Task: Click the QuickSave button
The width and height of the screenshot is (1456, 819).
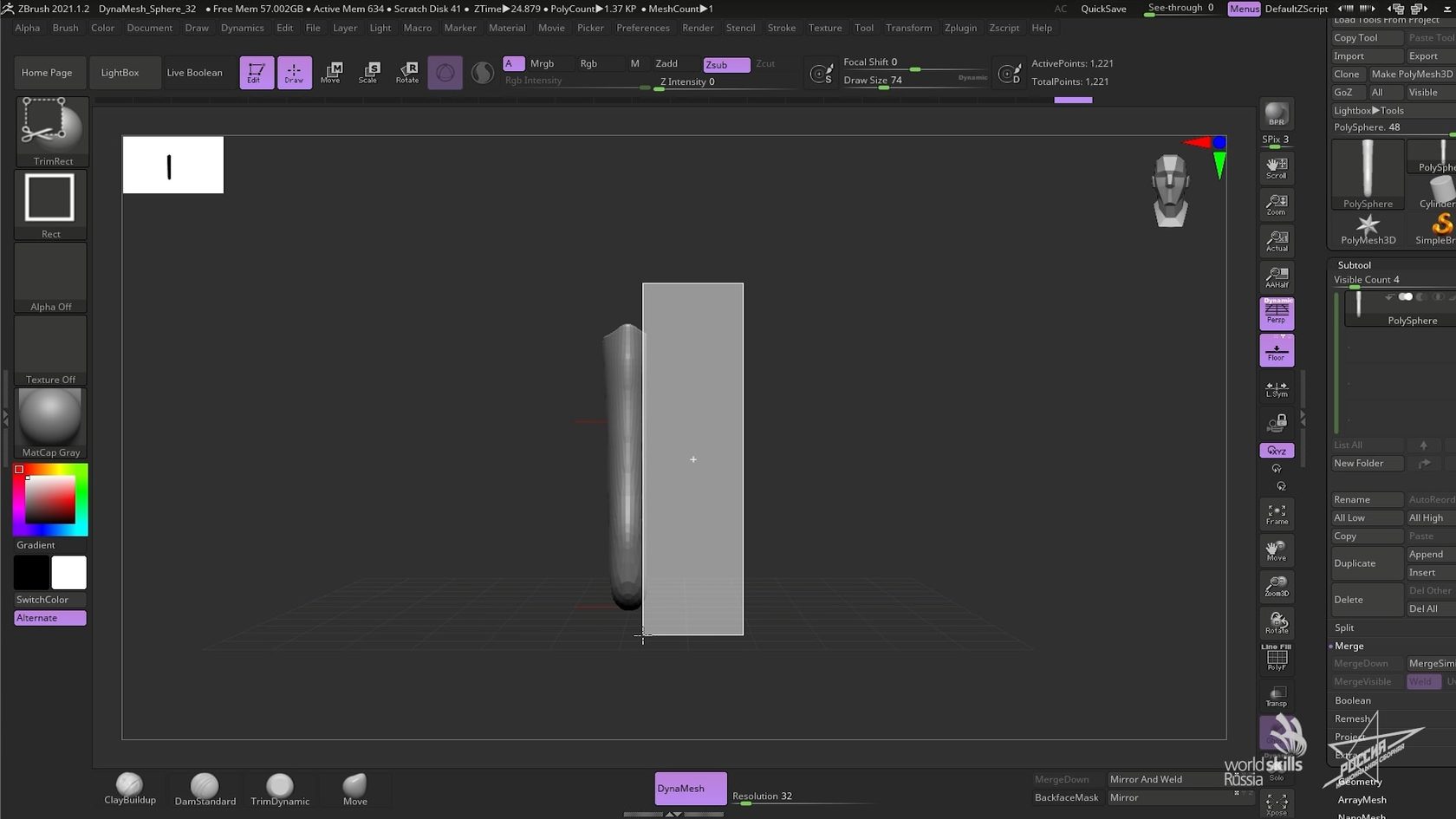Action: click(1103, 9)
